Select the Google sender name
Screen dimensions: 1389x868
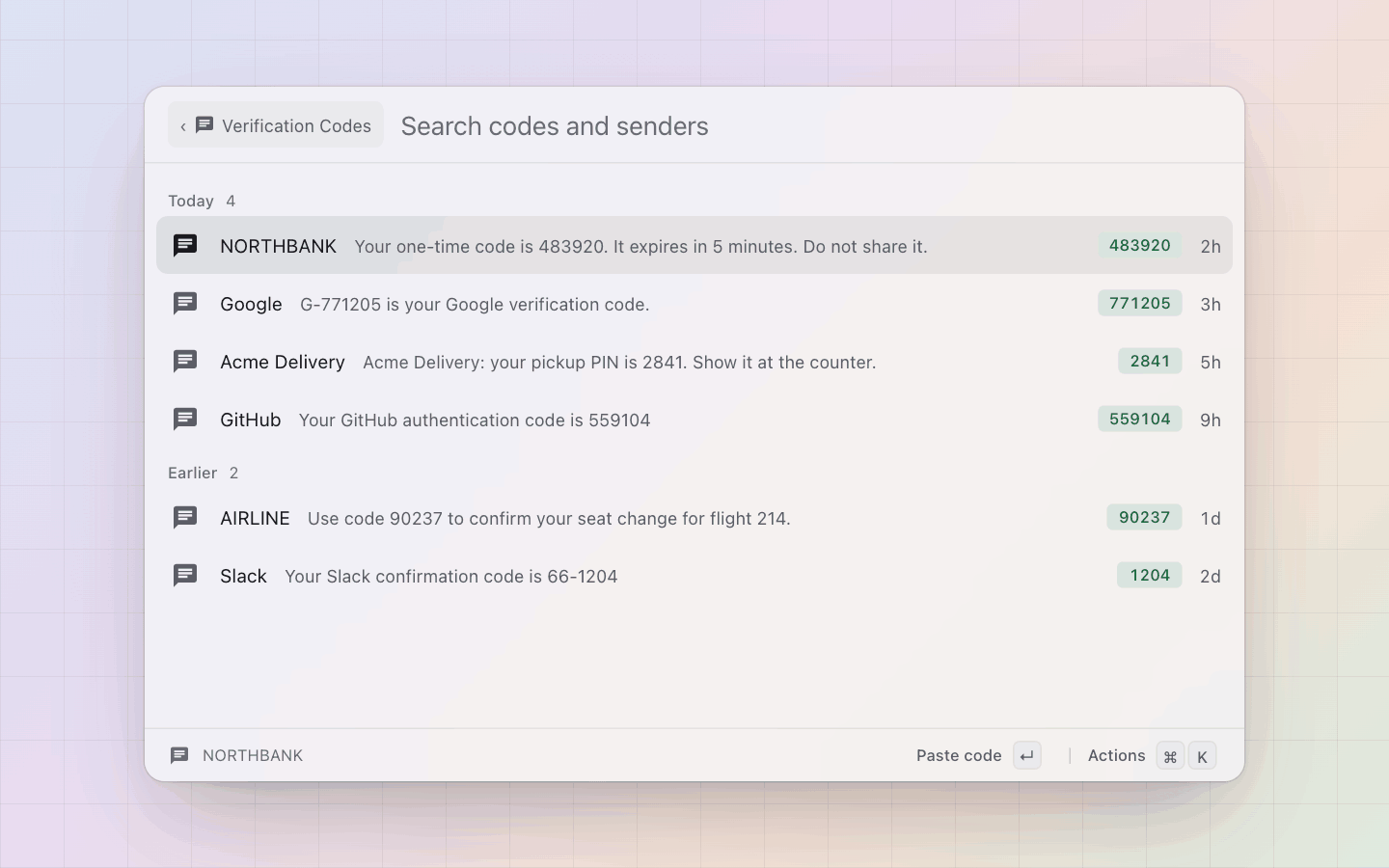(251, 304)
